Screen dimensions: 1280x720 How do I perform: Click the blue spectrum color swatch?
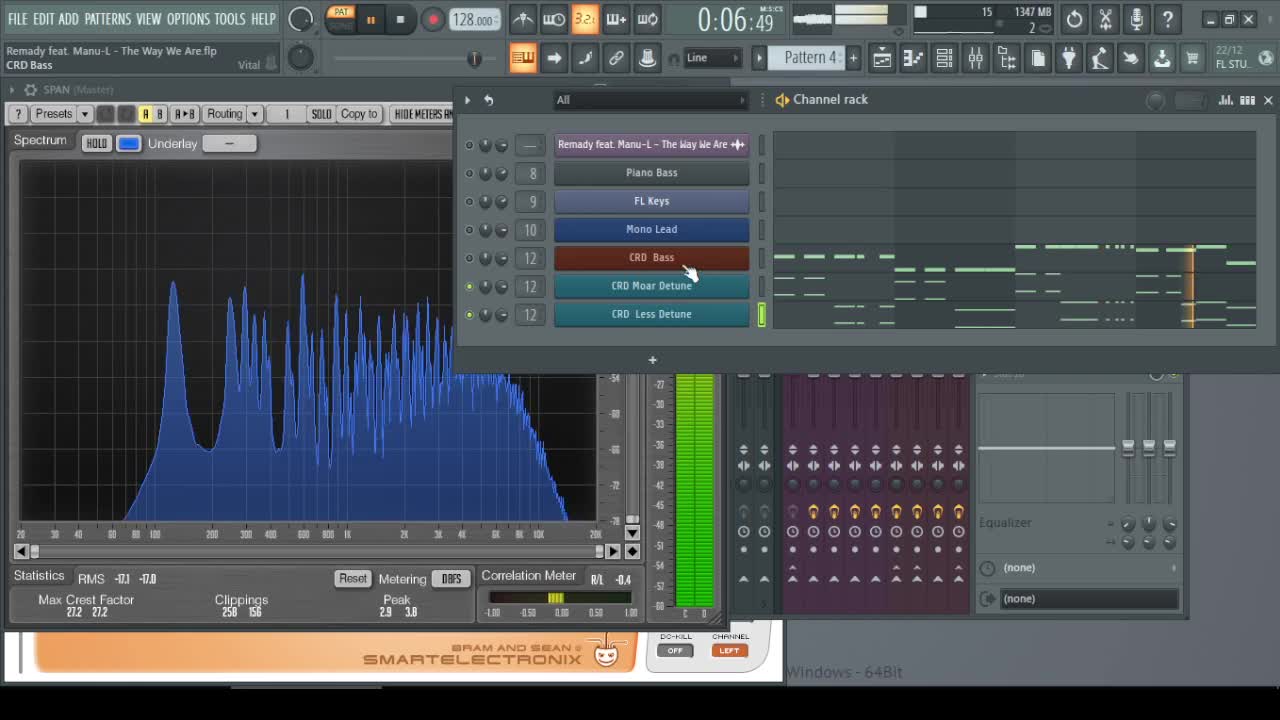(x=129, y=143)
